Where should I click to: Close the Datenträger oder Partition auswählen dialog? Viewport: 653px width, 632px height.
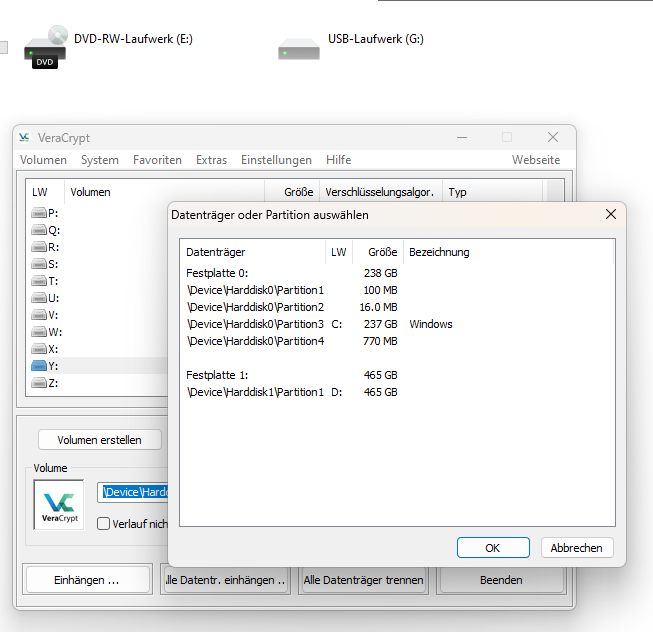click(611, 214)
